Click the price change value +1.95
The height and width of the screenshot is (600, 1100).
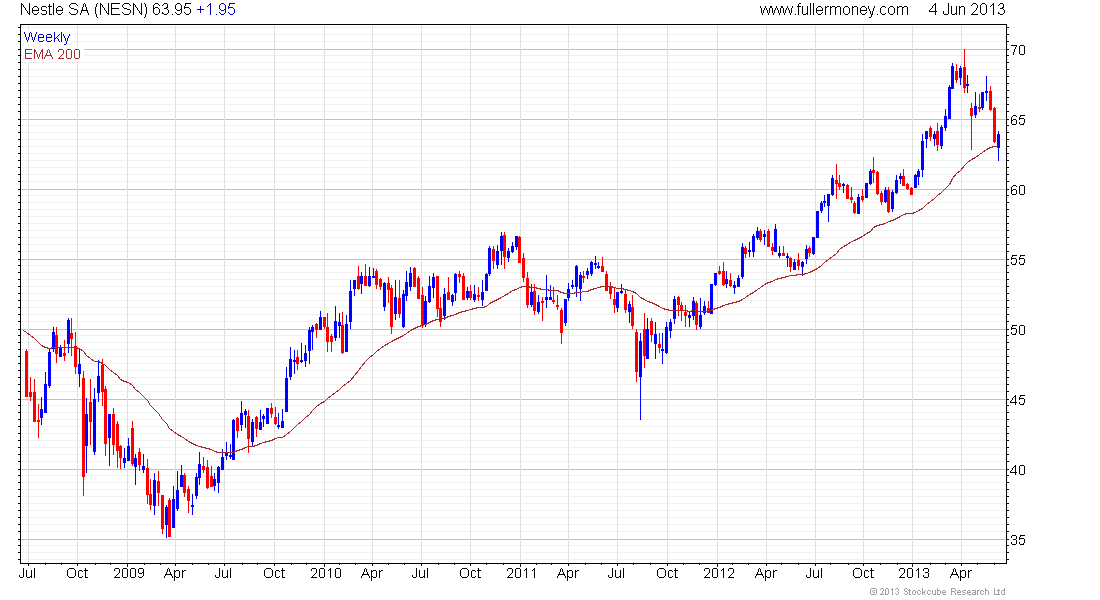pyautogui.click(x=215, y=10)
